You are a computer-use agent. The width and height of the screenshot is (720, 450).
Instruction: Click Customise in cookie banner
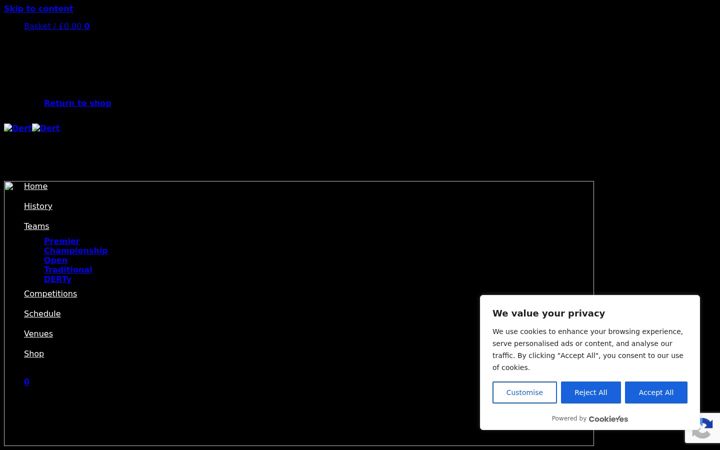524,393
